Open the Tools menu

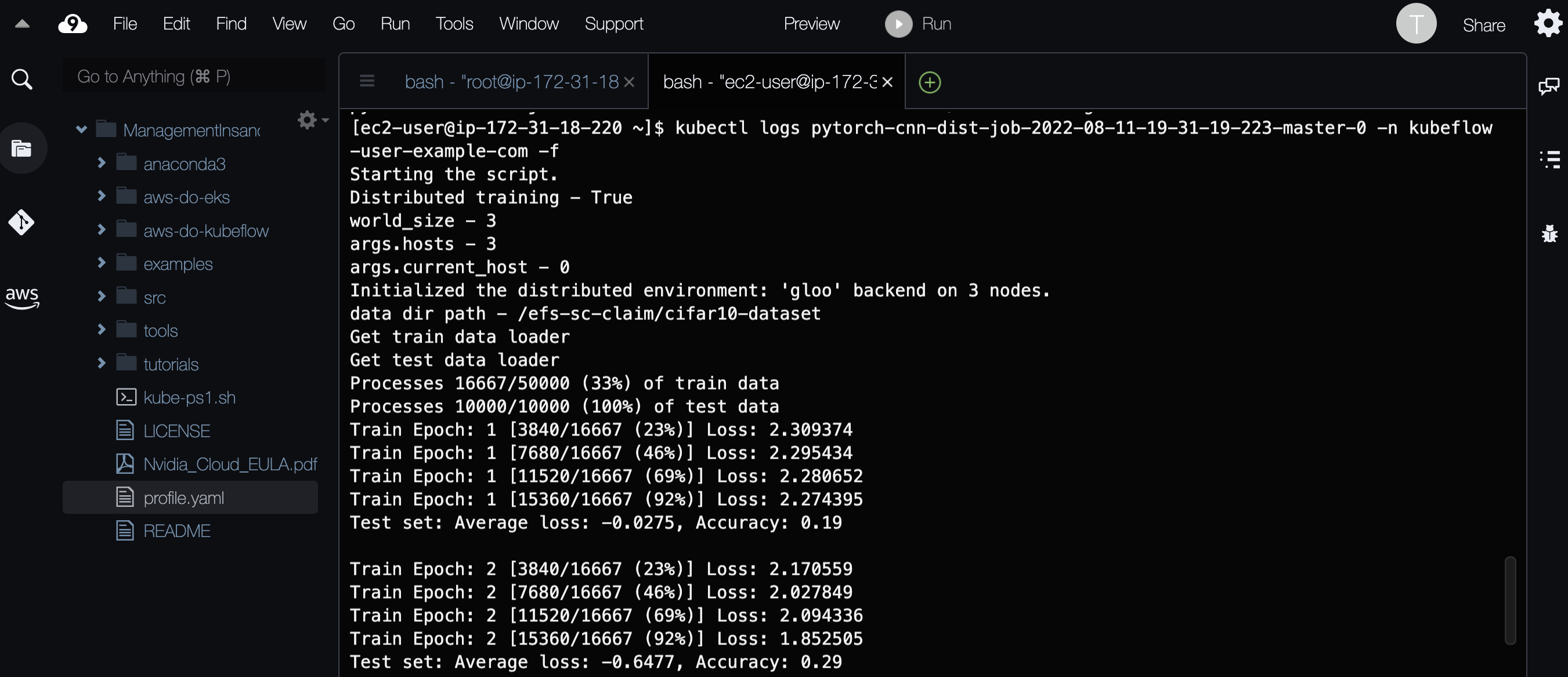click(x=453, y=24)
